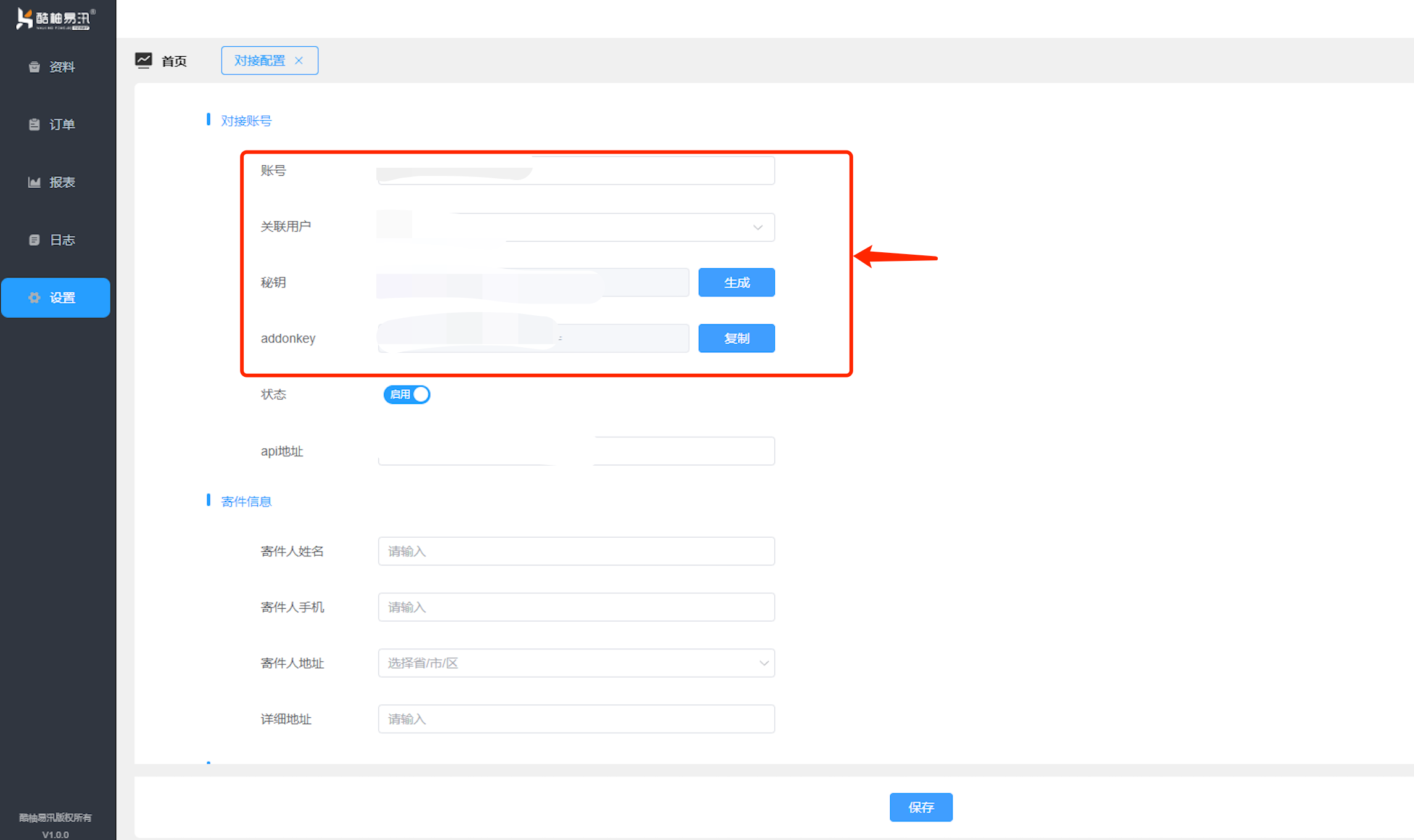1414x840 pixels.
Task: Switch to the 首页 tab
Action: 173,61
